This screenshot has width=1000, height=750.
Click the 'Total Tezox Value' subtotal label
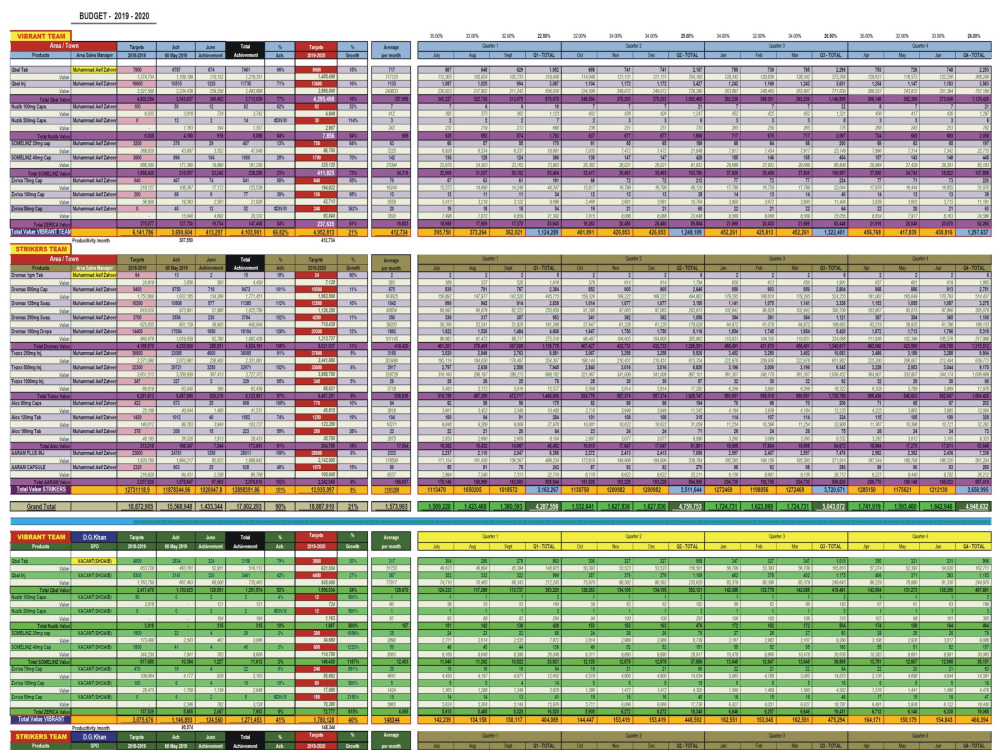click(41, 396)
